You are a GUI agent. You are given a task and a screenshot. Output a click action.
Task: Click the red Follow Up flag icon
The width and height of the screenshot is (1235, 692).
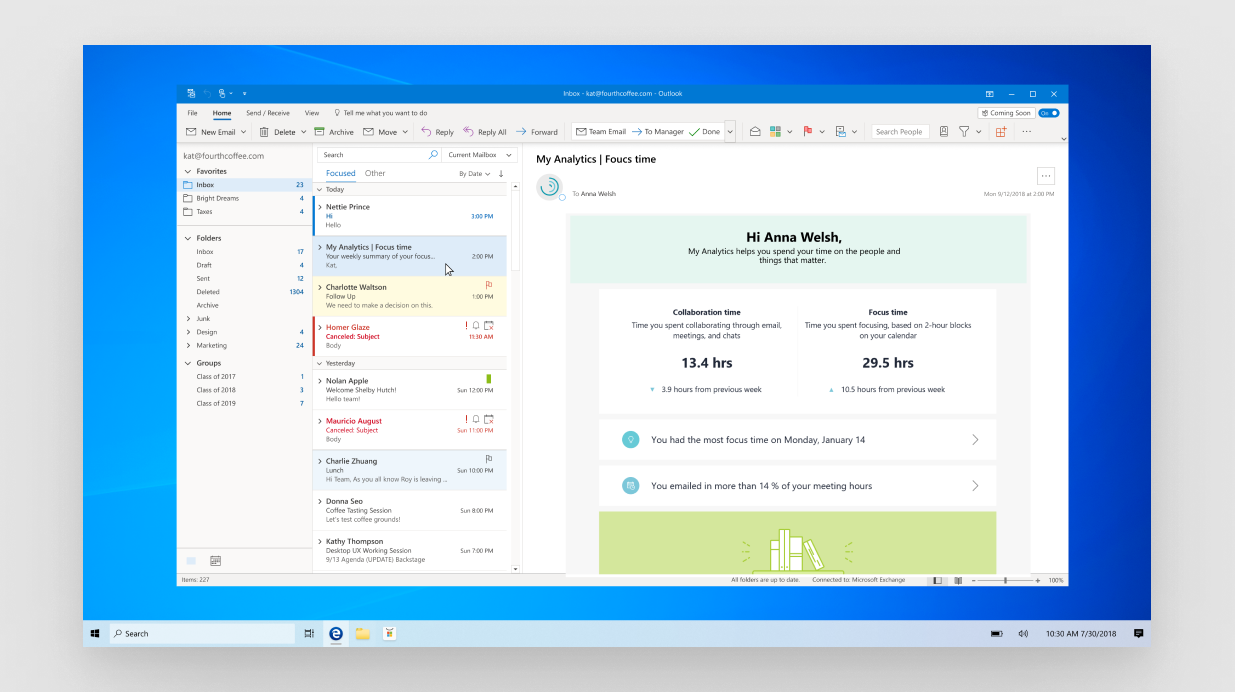point(807,132)
